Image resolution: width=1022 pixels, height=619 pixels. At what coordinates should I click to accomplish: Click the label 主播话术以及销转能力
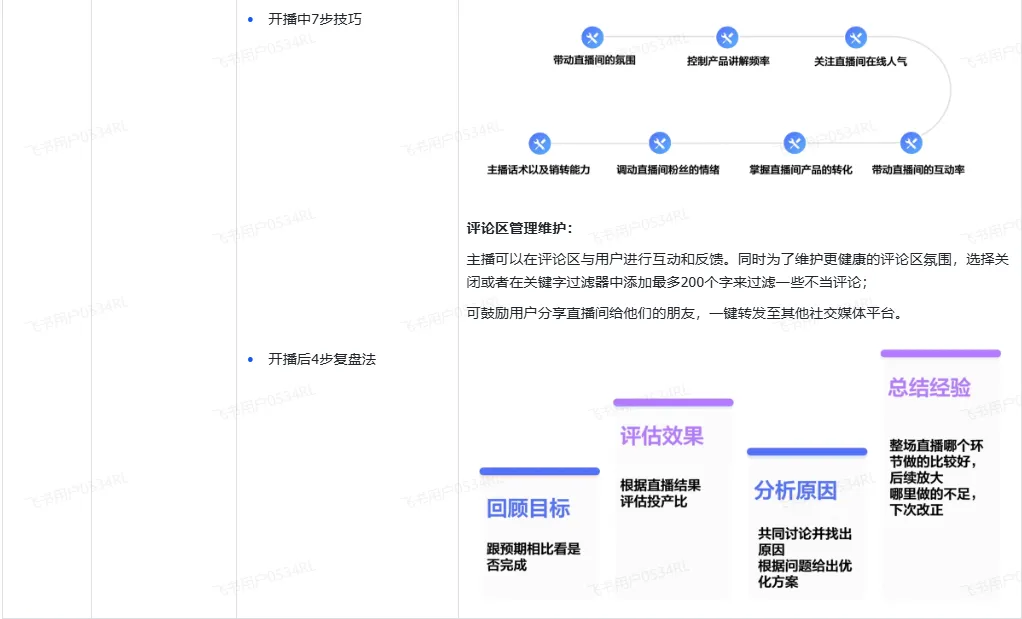point(538,169)
